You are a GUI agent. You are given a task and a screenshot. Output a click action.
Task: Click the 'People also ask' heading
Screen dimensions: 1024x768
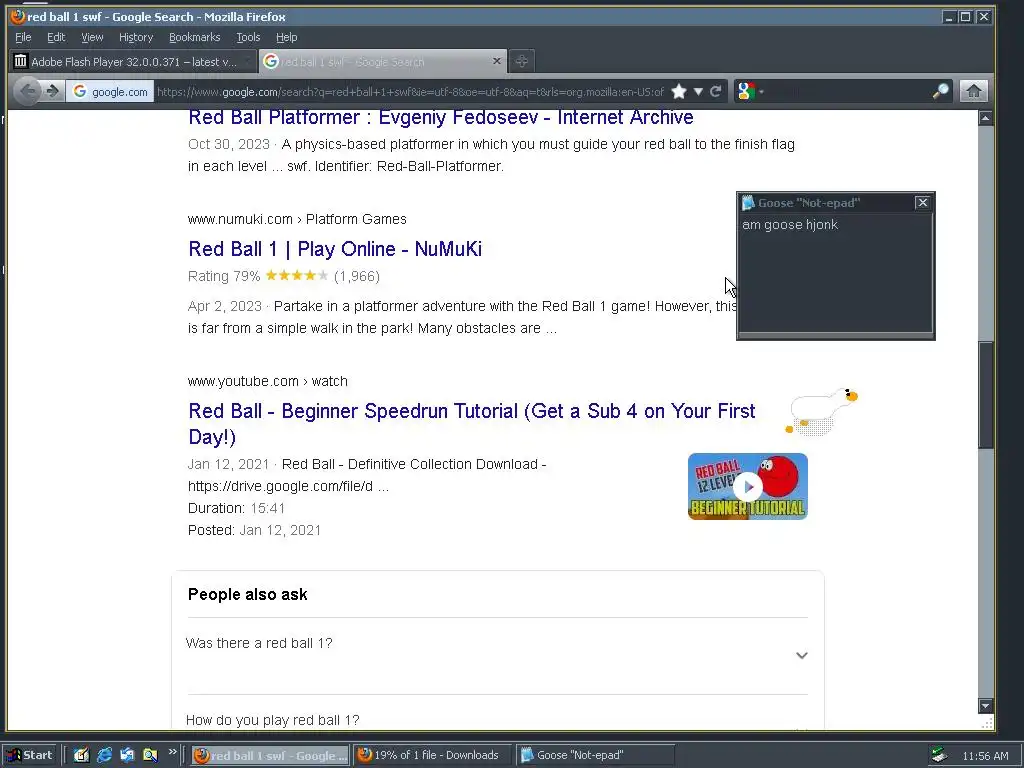[248, 594]
